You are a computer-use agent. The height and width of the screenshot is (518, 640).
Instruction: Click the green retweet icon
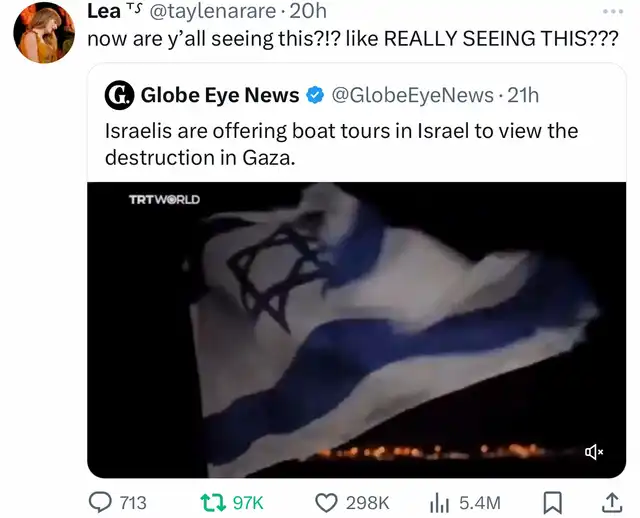213,502
